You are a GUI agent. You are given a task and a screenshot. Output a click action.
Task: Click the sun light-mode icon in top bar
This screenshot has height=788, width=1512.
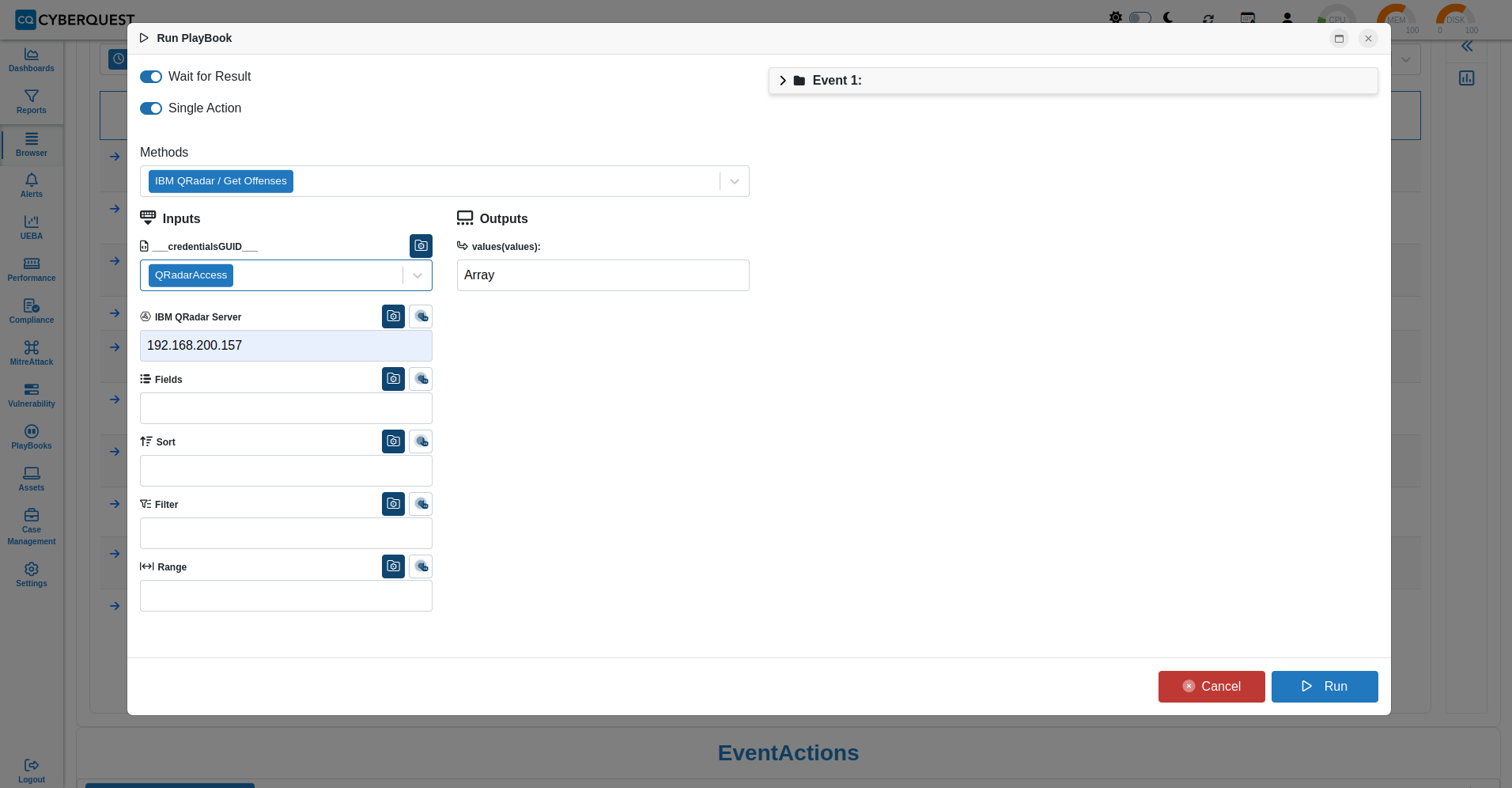click(1115, 17)
